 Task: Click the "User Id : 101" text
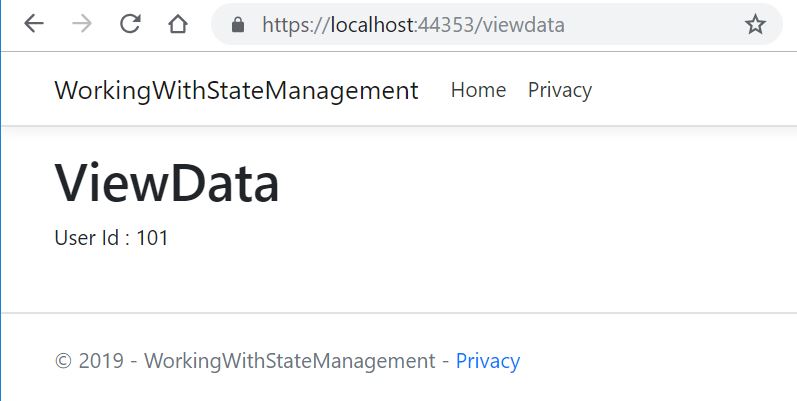click(x=111, y=238)
